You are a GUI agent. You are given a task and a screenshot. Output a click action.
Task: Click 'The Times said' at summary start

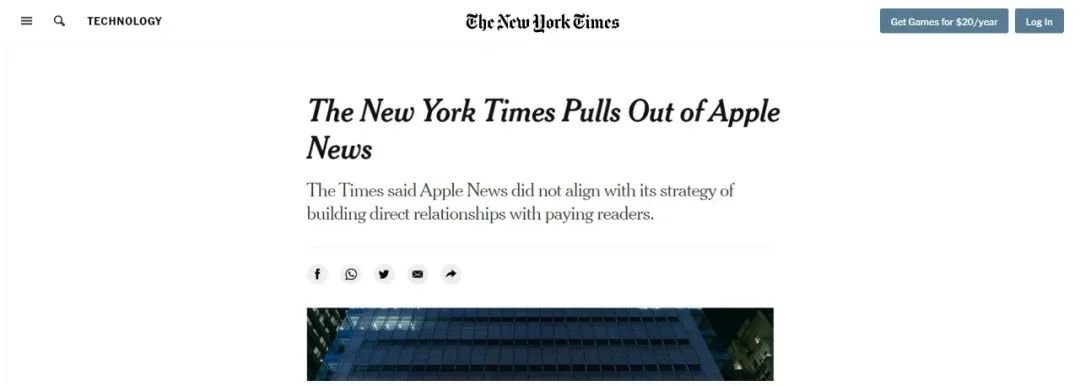click(361, 190)
